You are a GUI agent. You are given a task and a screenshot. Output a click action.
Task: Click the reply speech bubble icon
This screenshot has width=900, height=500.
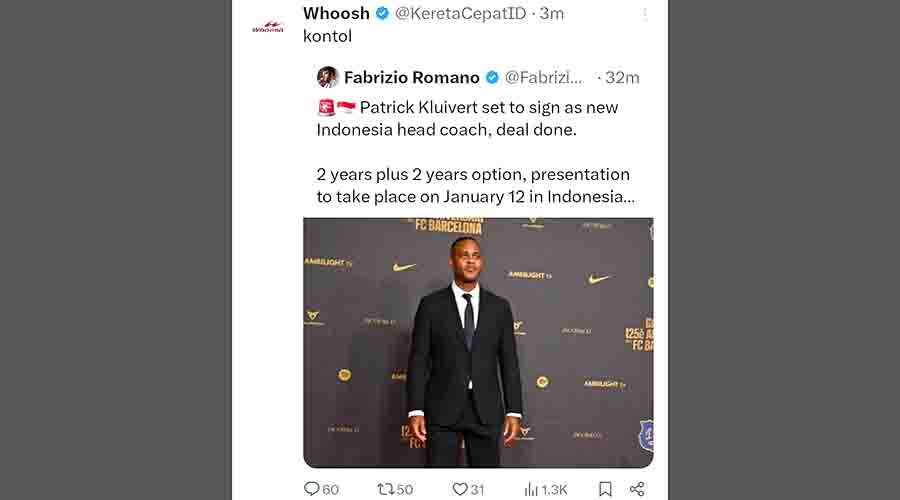[312, 489]
